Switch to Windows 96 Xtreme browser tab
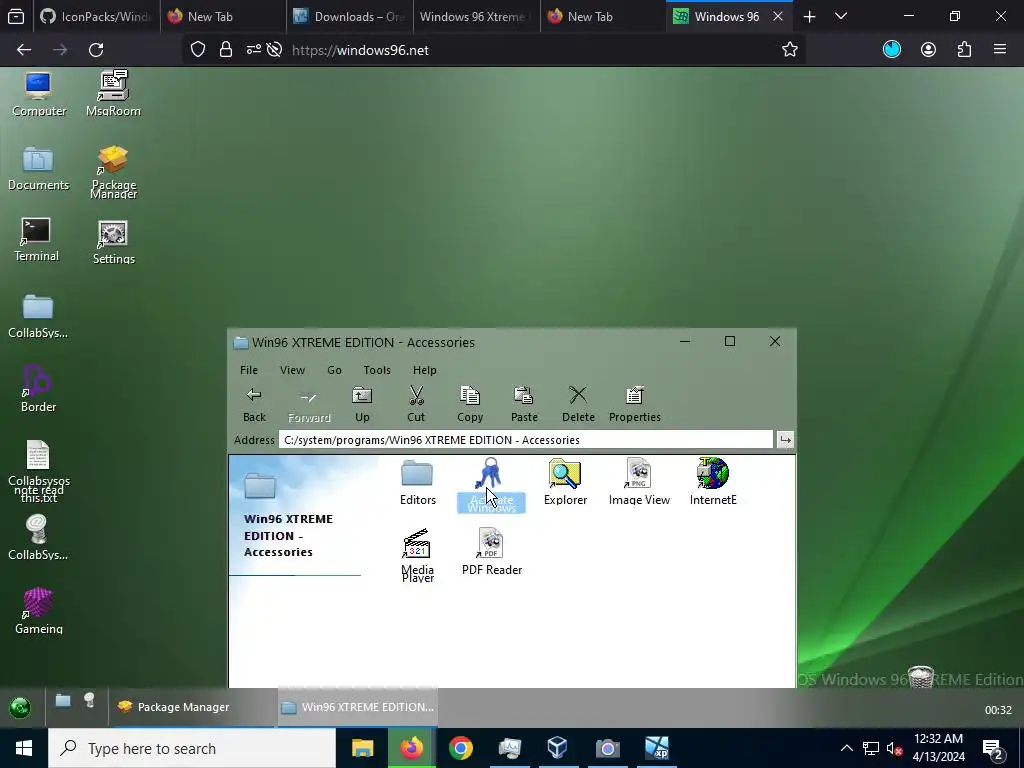Screen dimensions: 1024x768 pyautogui.click(x=476, y=16)
